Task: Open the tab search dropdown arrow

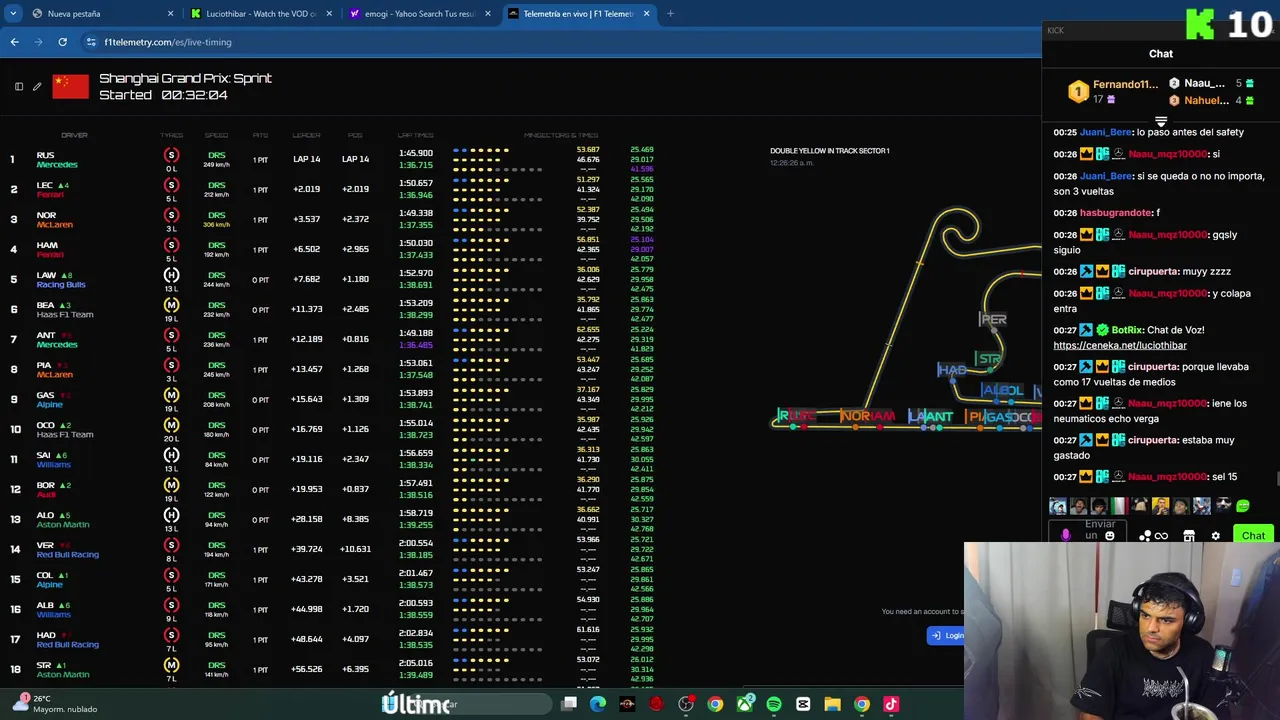Action: point(13,14)
